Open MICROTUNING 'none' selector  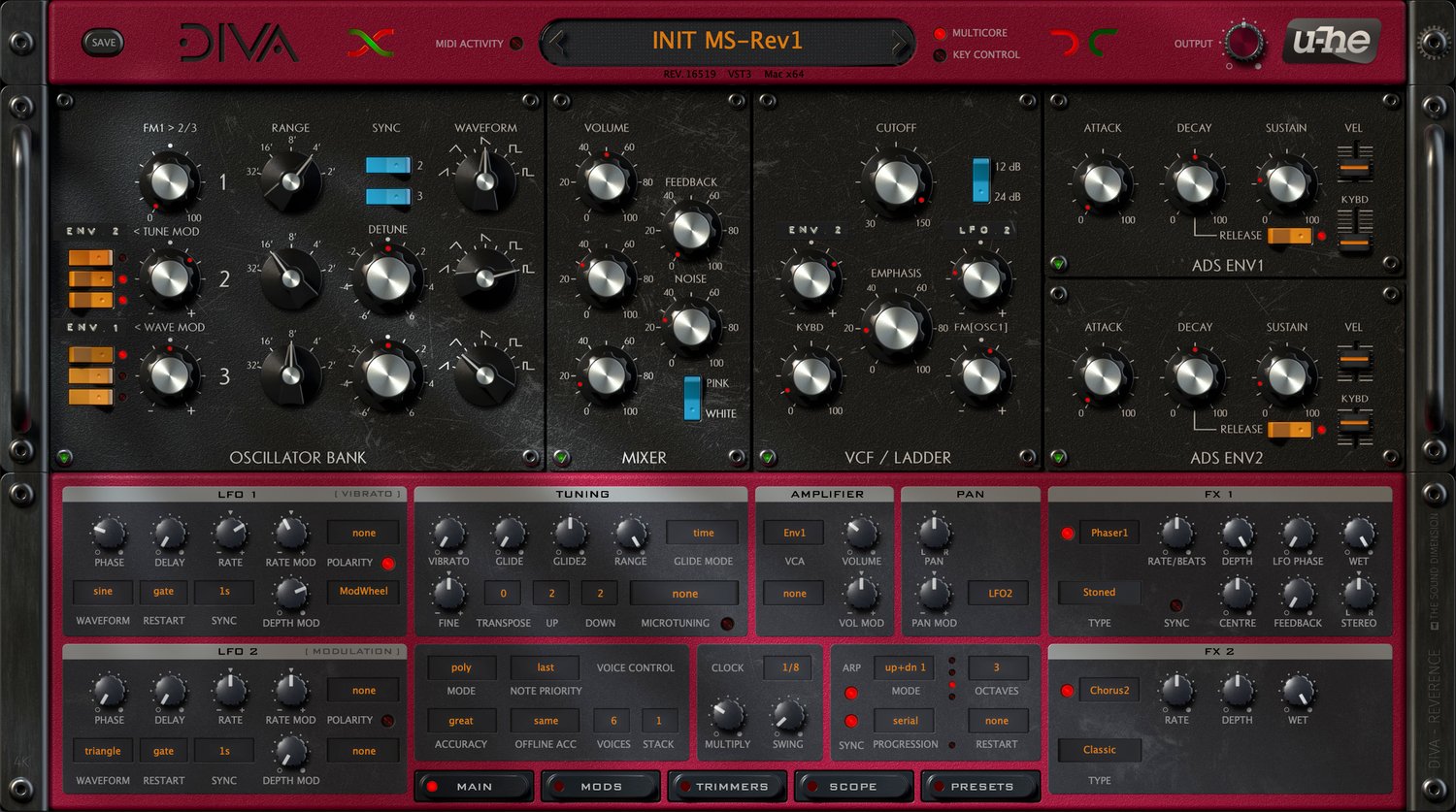point(685,594)
